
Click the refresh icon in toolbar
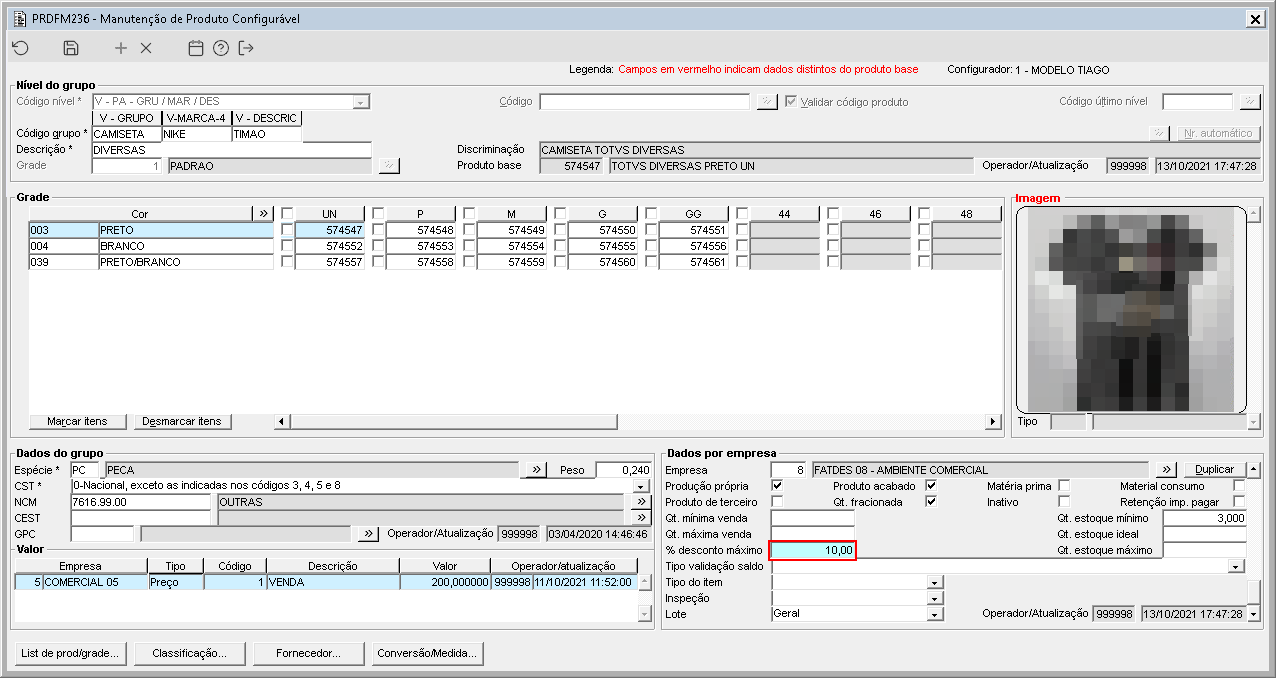click(20, 48)
